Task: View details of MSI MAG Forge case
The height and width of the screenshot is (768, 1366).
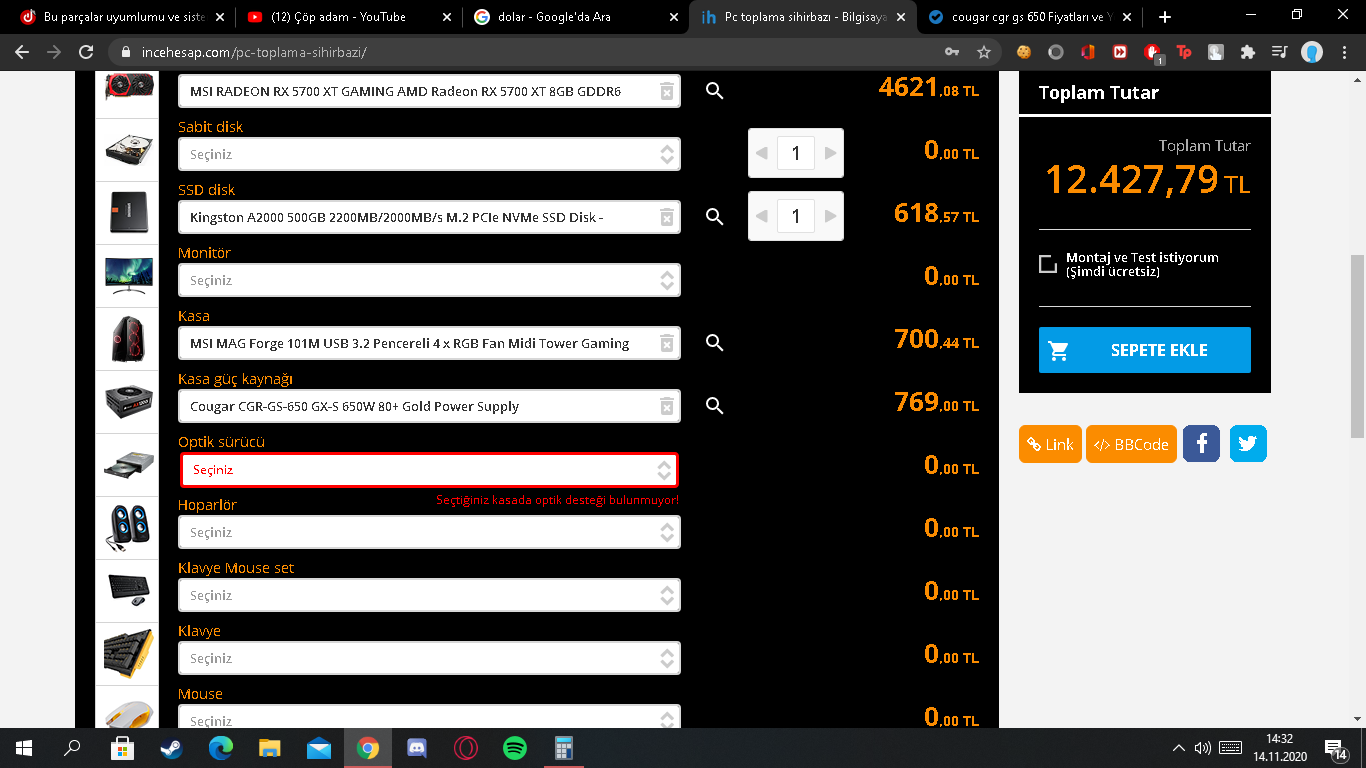Action: [714, 342]
